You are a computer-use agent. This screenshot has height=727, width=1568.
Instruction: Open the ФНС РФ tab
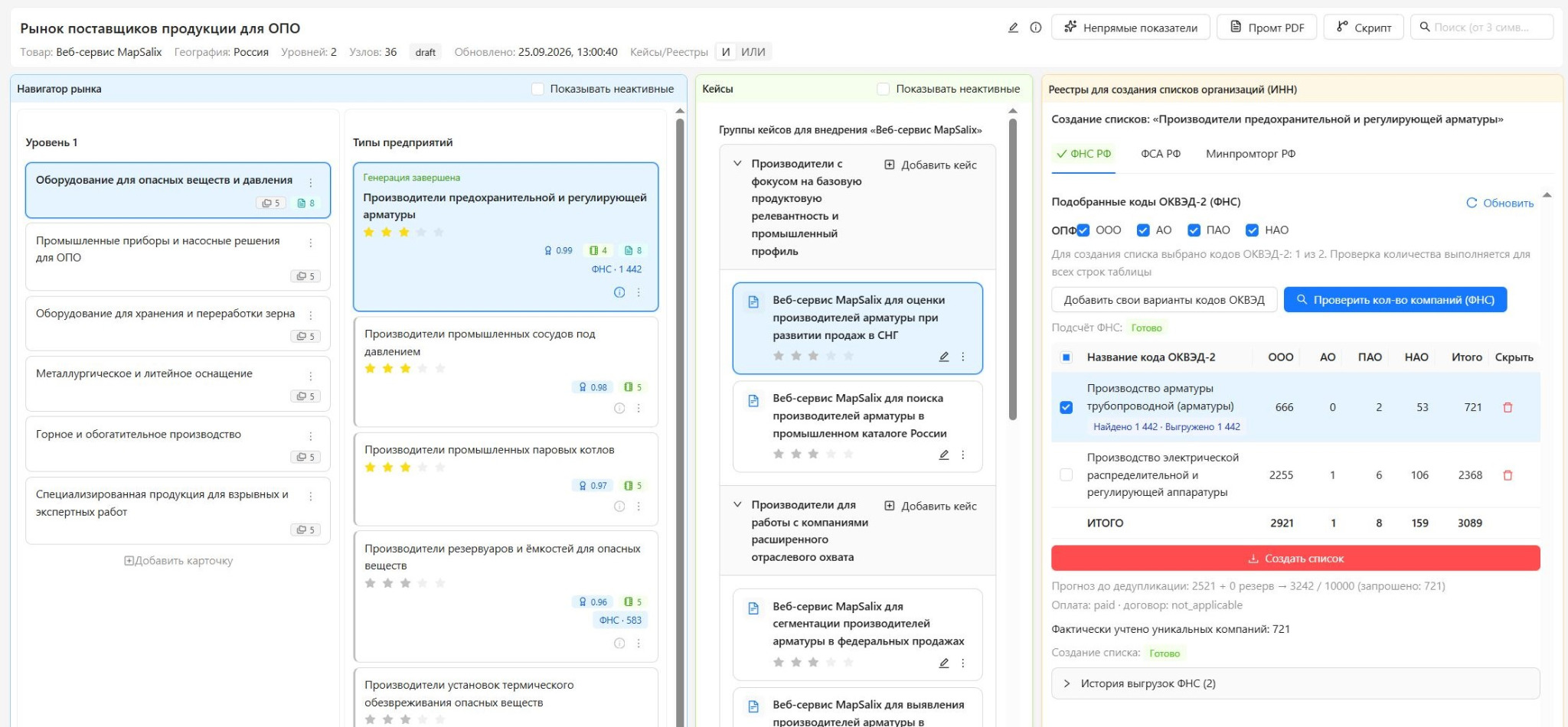pos(1083,154)
